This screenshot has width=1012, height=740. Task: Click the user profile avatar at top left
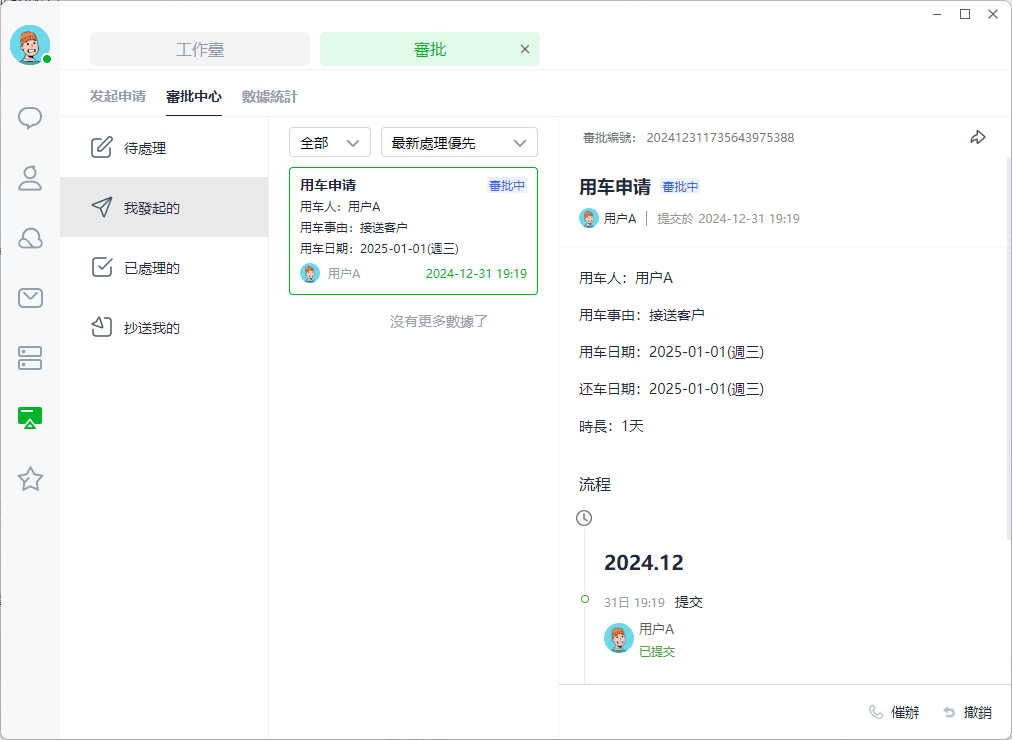click(30, 45)
